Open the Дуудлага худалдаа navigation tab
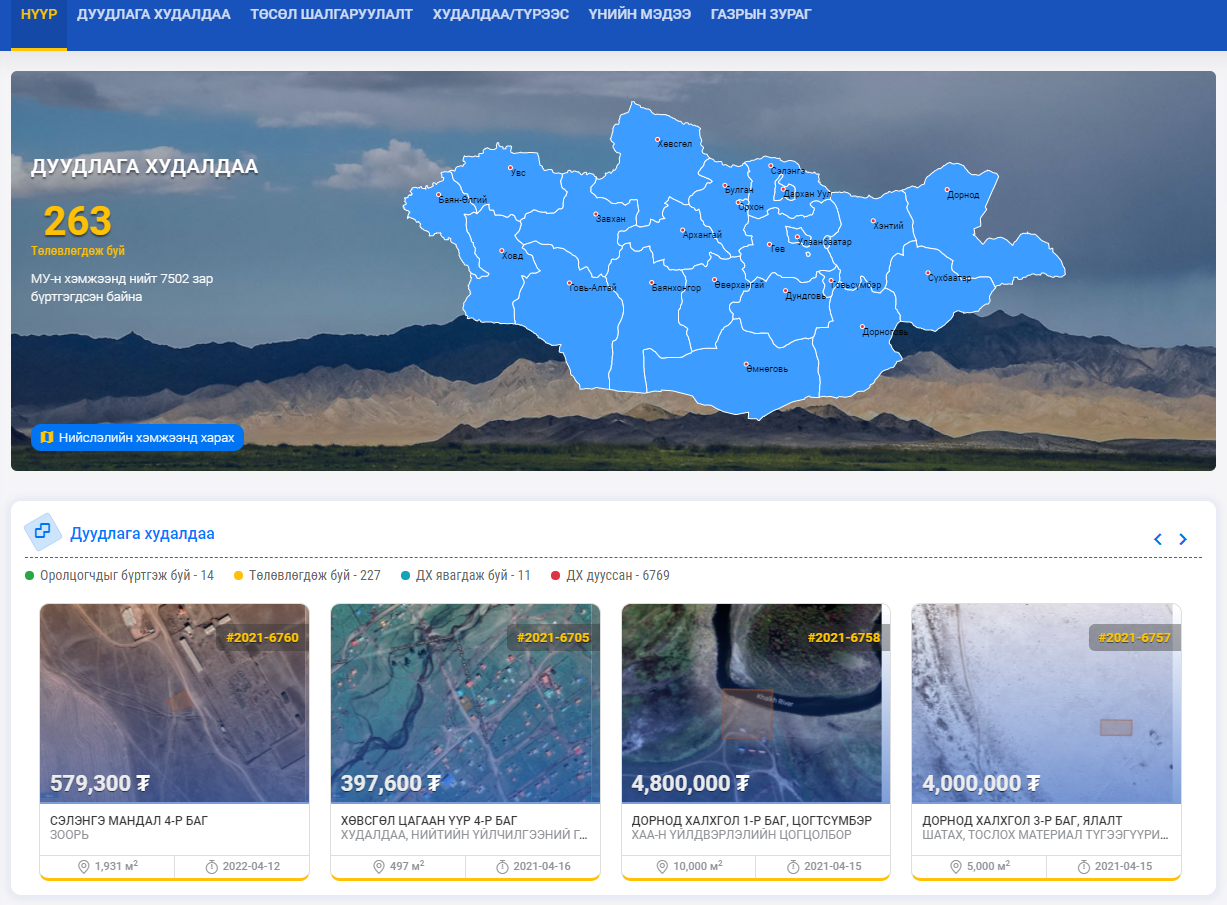This screenshot has width=1227, height=905. (x=153, y=15)
